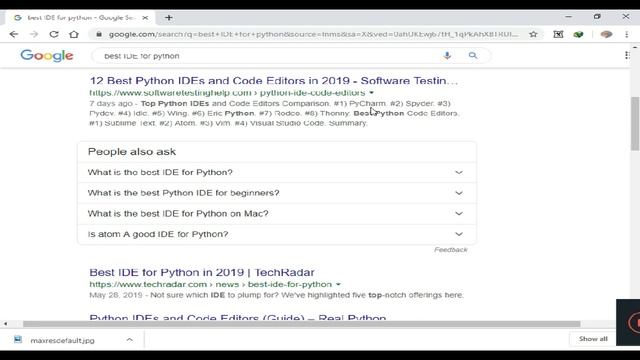Click the maxresdefault.jpg file icon in downloads bar
Image resolution: width=640 pixels, height=360 pixels.
18,340
